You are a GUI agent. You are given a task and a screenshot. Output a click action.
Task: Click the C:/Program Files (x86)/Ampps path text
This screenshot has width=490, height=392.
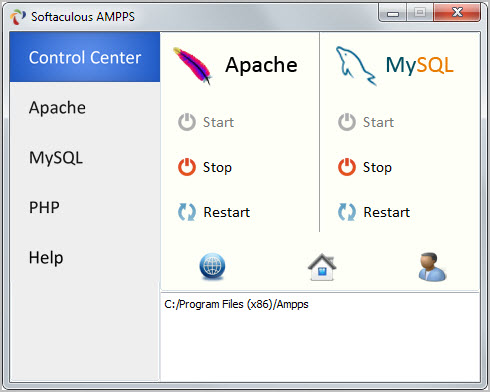[236, 304]
